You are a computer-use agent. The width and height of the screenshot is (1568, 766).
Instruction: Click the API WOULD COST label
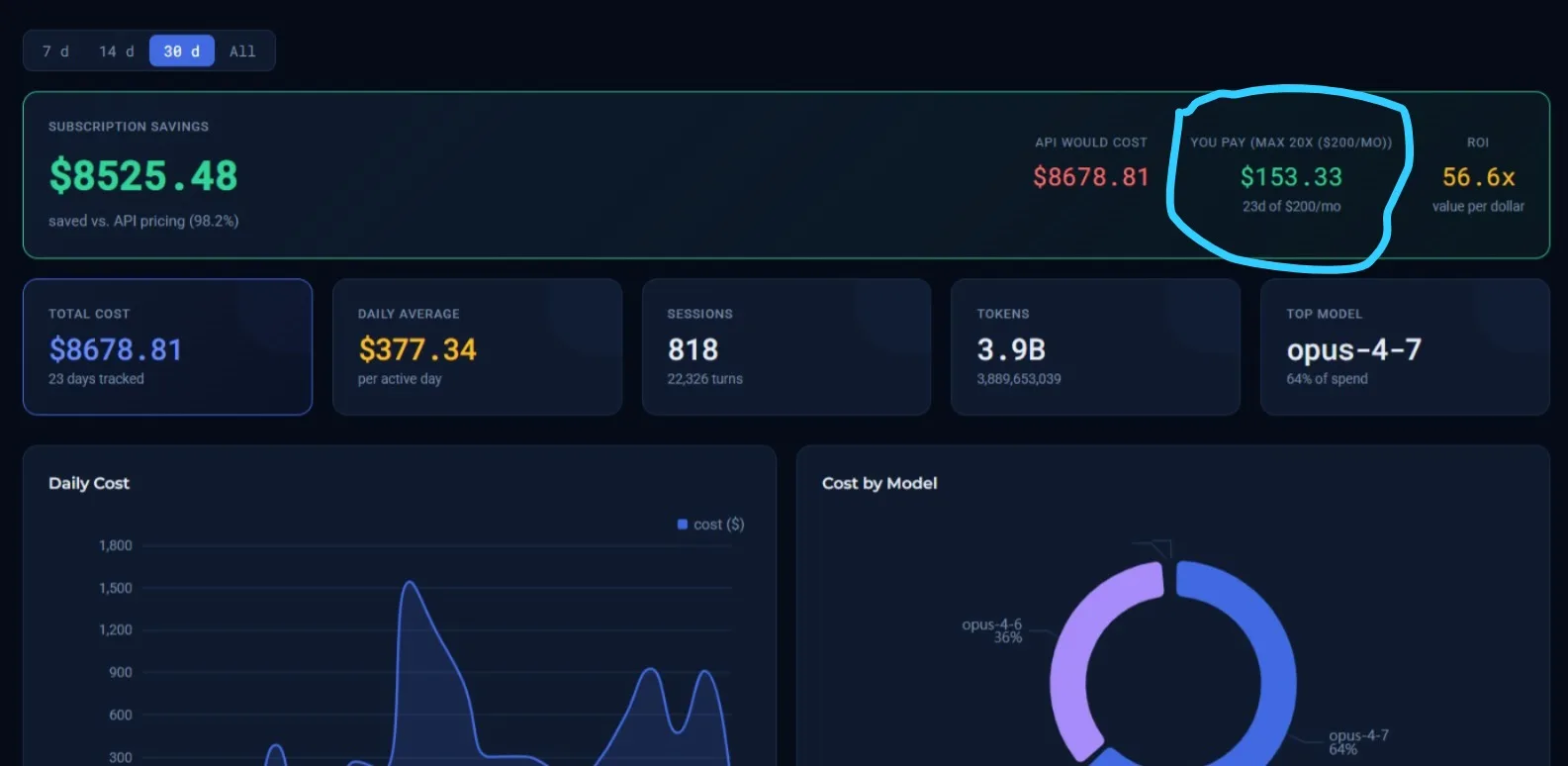[x=1091, y=143]
